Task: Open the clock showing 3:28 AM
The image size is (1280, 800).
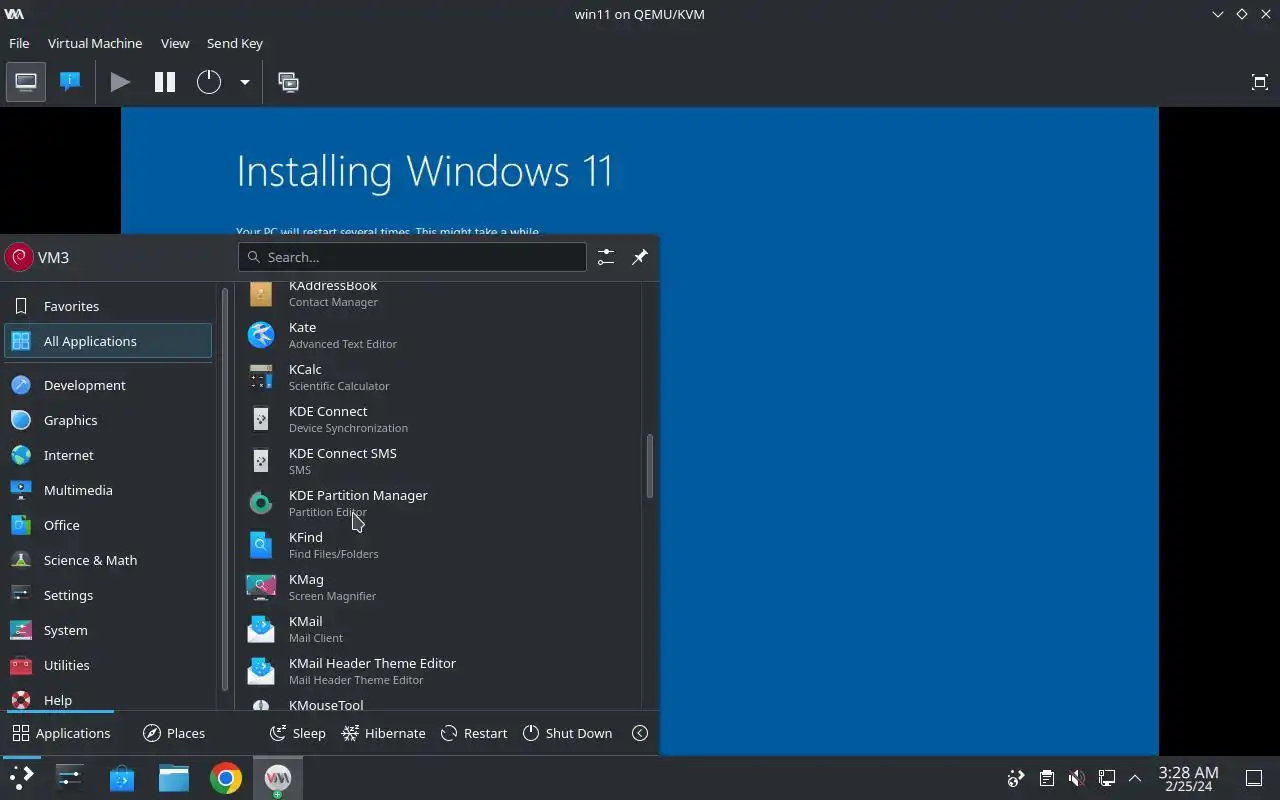Action: point(1188,778)
